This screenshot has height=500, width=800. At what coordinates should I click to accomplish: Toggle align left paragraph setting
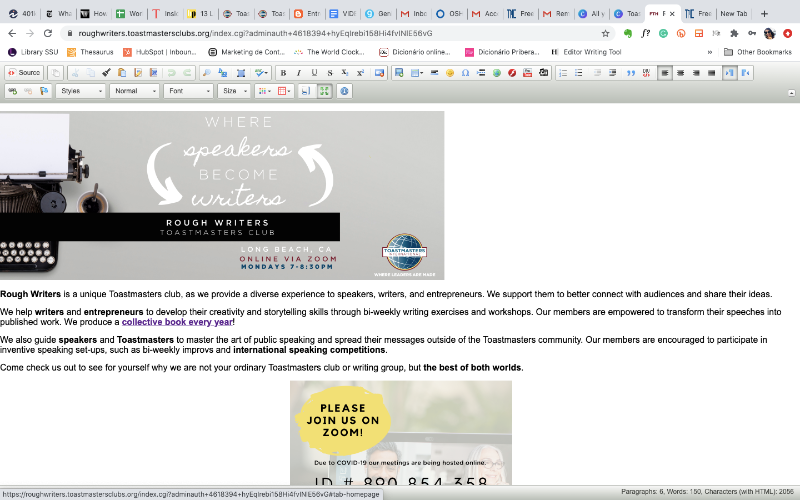(x=665, y=73)
